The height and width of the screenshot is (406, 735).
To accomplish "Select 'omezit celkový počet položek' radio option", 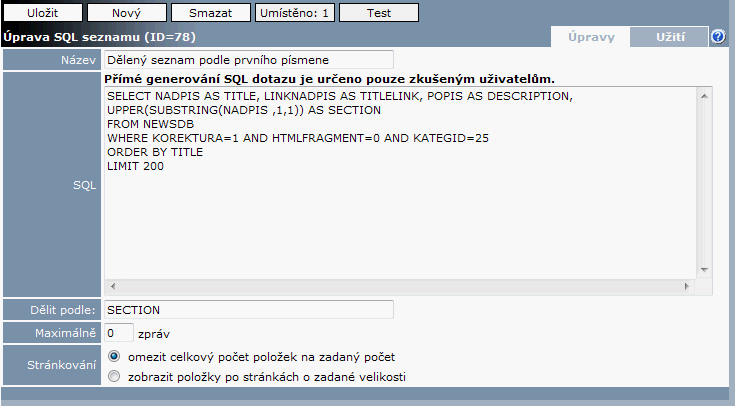I will (114, 356).
